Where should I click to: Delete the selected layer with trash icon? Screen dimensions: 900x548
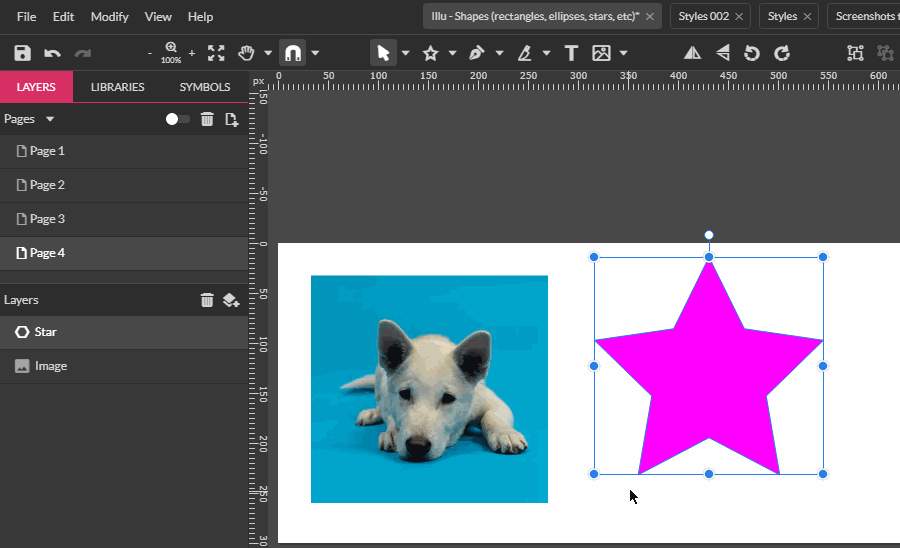[x=207, y=300]
